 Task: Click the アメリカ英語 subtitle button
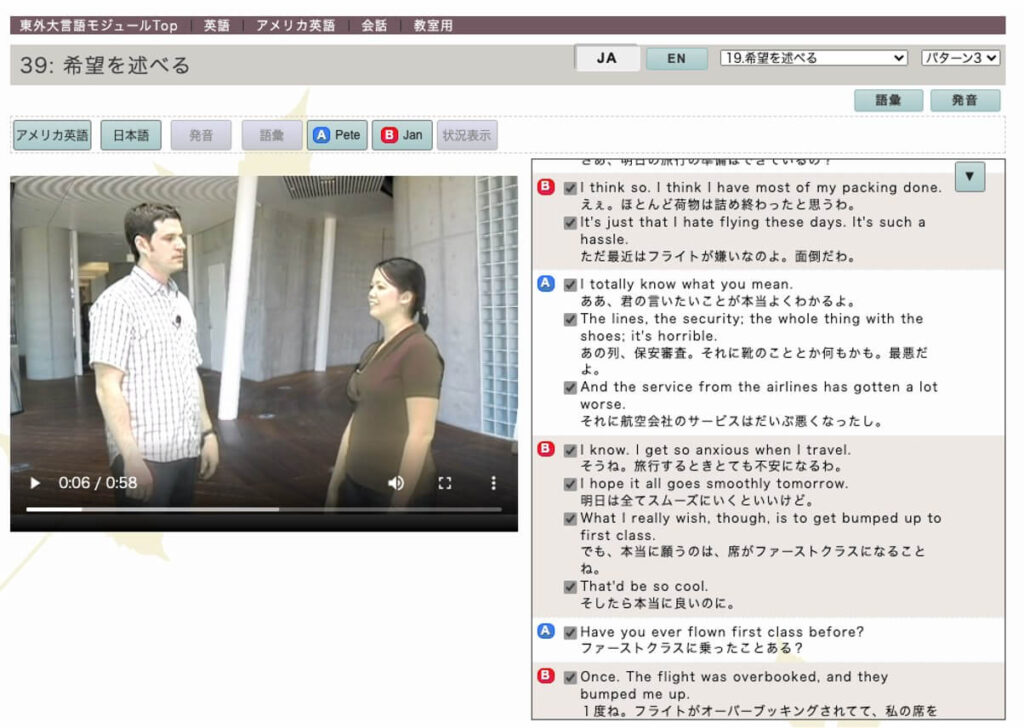point(52,135)
